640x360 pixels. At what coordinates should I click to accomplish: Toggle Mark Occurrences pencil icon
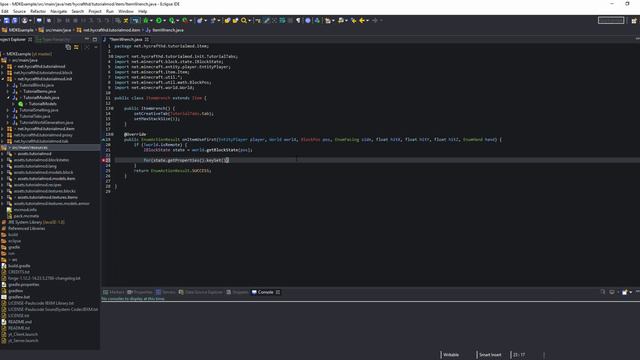(267, 20)
